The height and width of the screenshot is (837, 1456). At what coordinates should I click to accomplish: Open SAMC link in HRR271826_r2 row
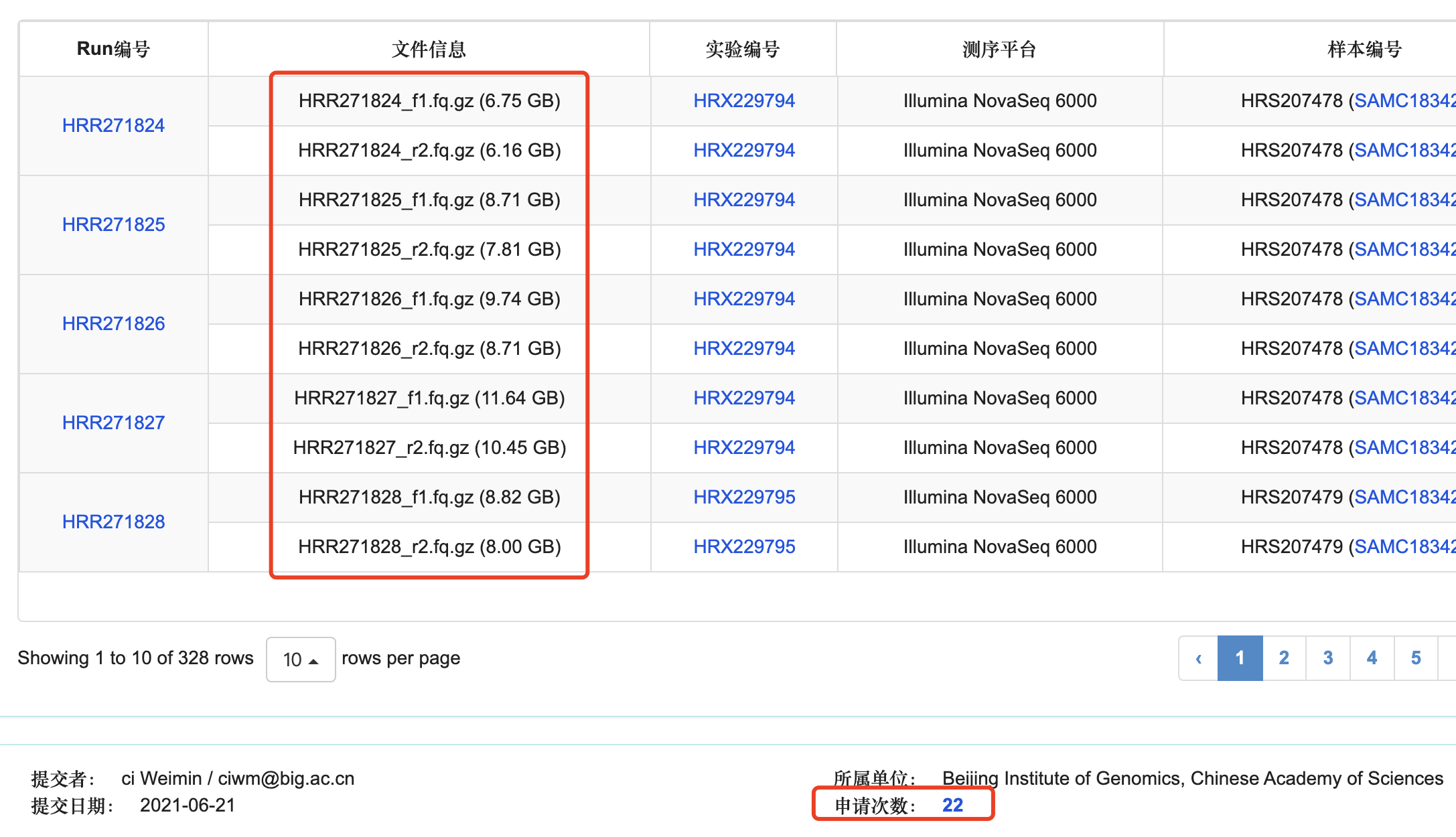1404,348
